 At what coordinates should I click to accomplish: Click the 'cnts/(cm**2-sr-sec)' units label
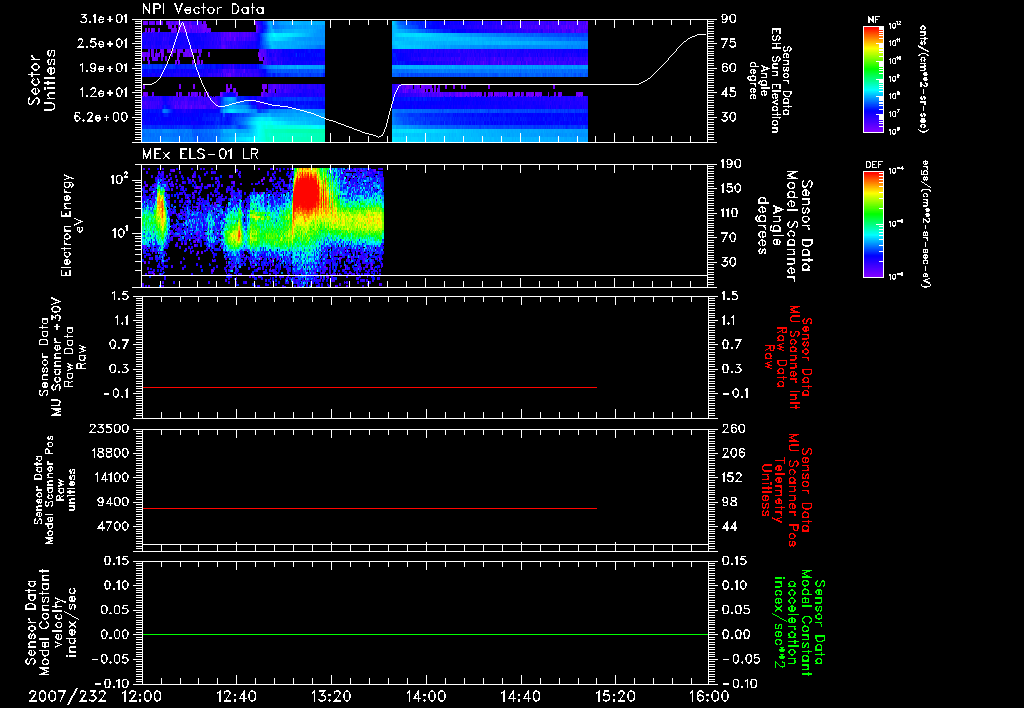[922, 79]
